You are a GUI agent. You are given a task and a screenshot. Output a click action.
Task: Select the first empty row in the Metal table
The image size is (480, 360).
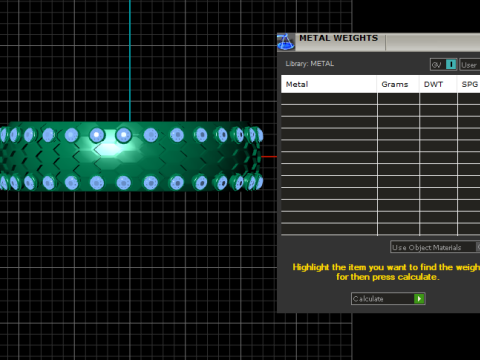coord(380,99)
